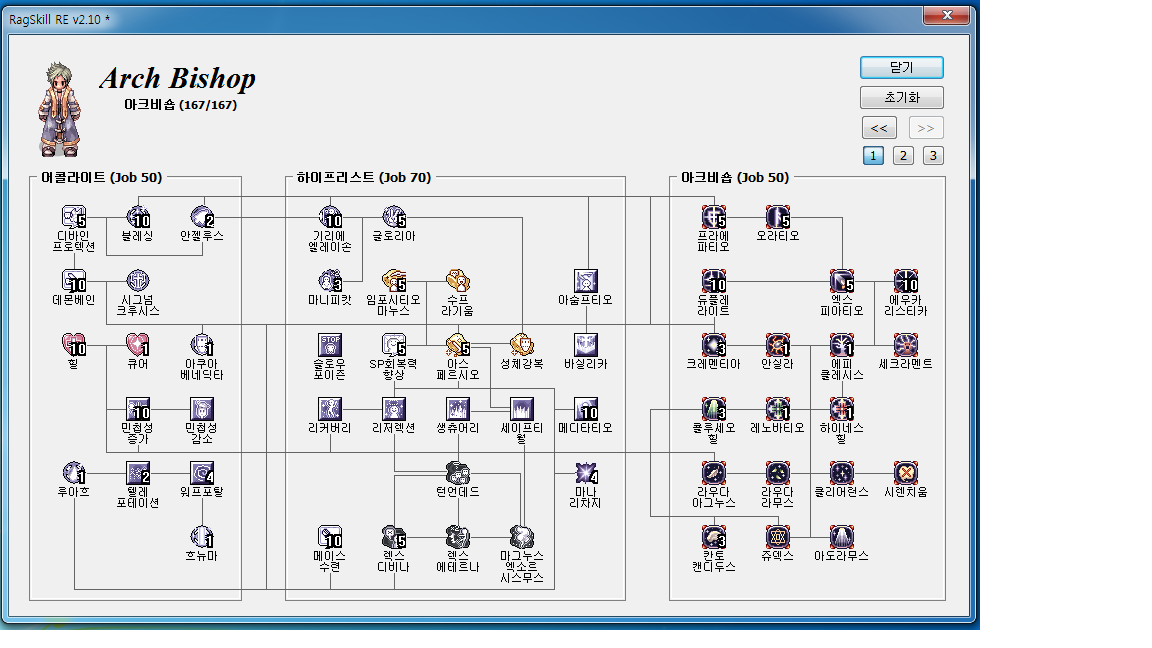The image size is (1152, 648).
Task: Select the 힐 (Heal) skill icon
Action: (74, 345)
